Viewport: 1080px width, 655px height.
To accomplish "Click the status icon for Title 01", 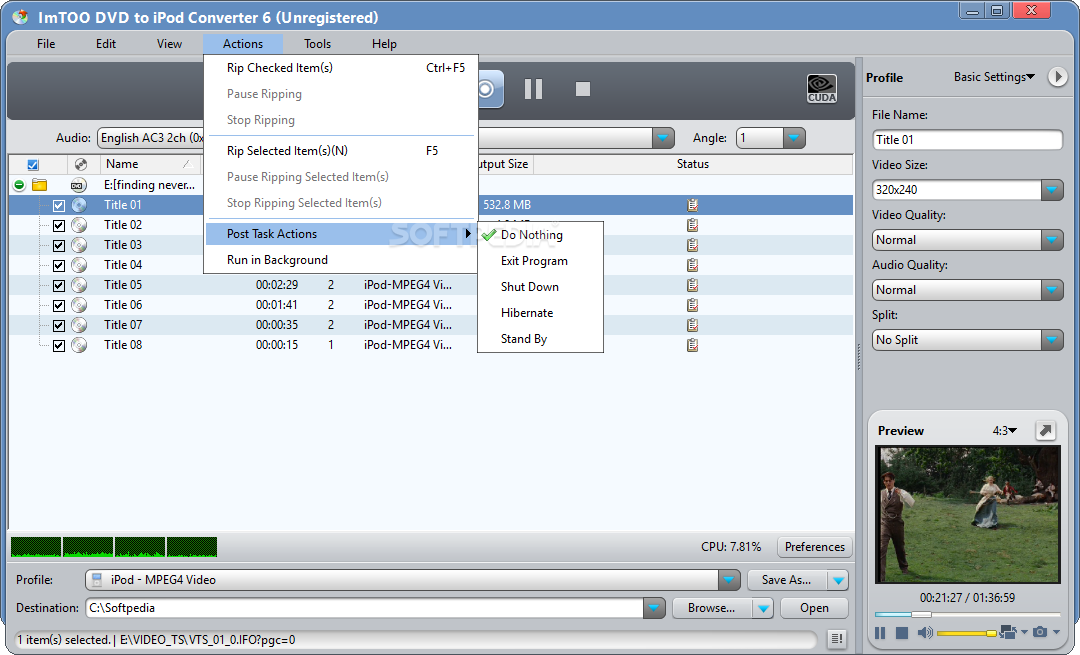I will [692, 205].
